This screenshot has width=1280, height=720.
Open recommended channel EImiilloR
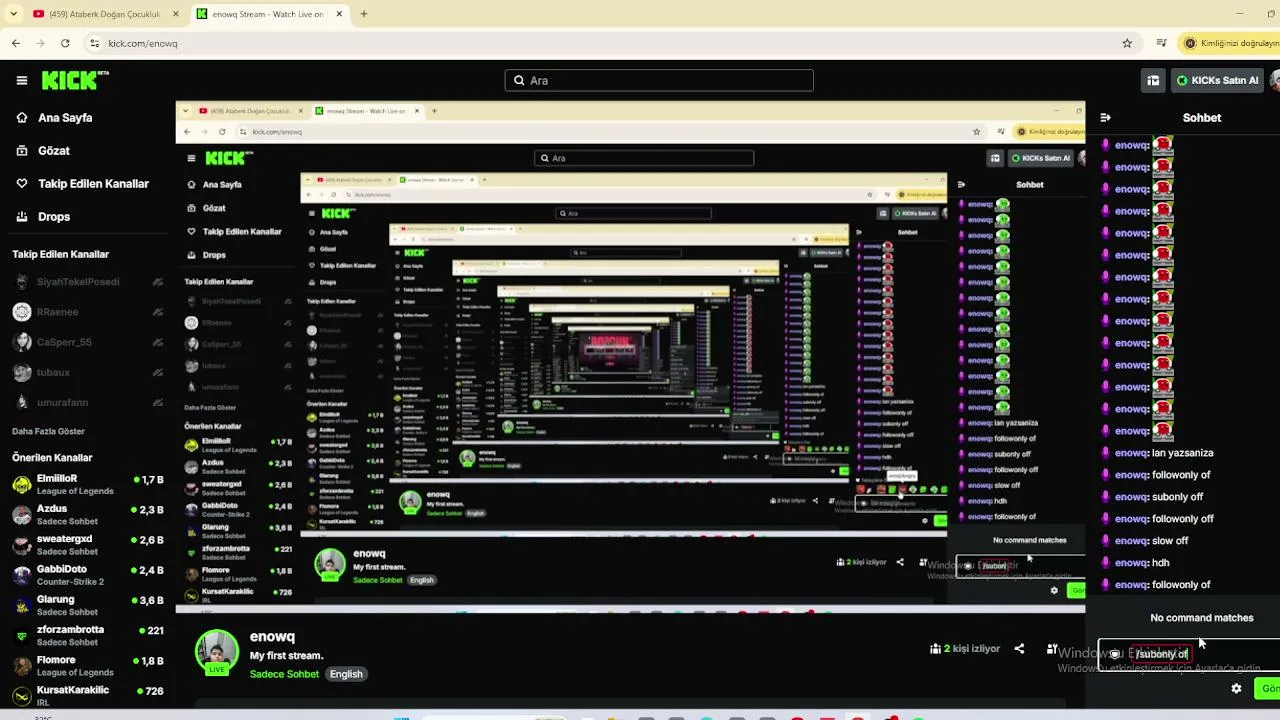[87, 485]
